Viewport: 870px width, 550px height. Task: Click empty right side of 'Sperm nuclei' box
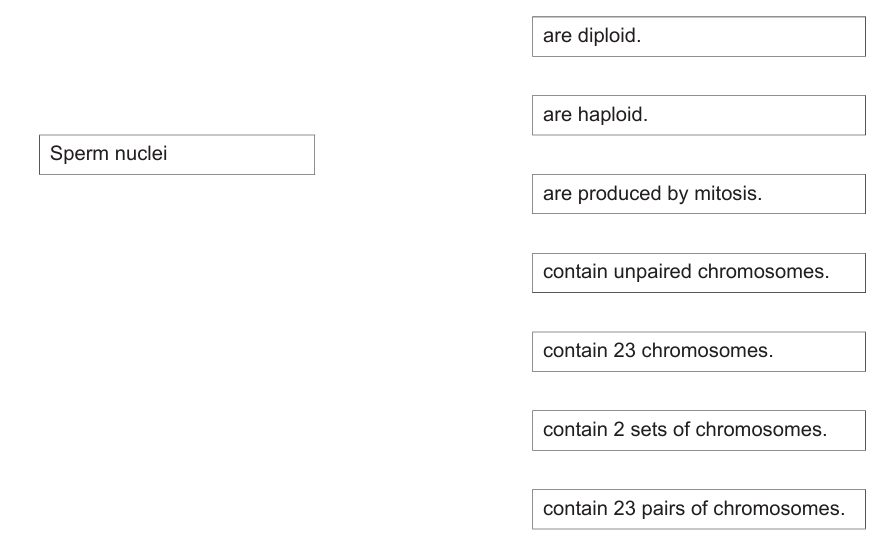click(260, 155)
